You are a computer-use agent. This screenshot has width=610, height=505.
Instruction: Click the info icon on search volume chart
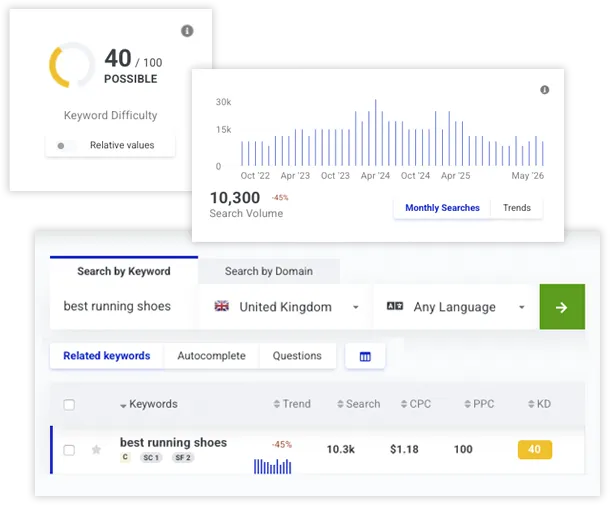pos(544,90)
